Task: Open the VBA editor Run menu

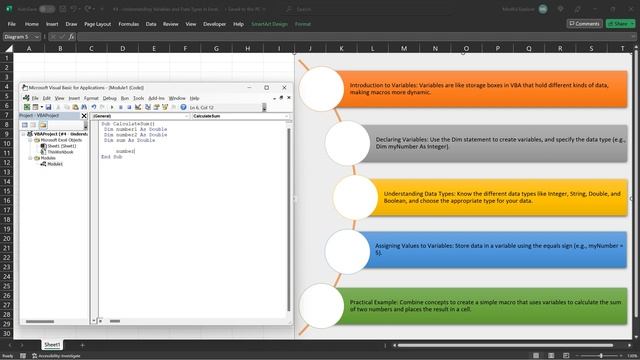Action: click(x=125, y=98)
